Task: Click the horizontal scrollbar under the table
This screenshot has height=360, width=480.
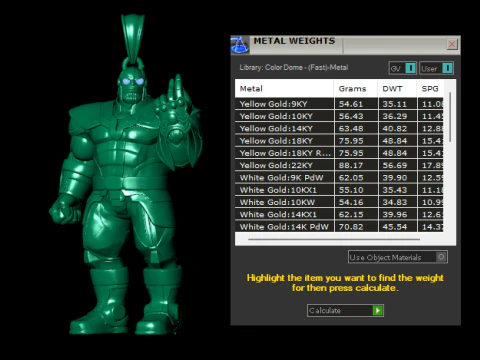Action: click(x=334, y=239)
